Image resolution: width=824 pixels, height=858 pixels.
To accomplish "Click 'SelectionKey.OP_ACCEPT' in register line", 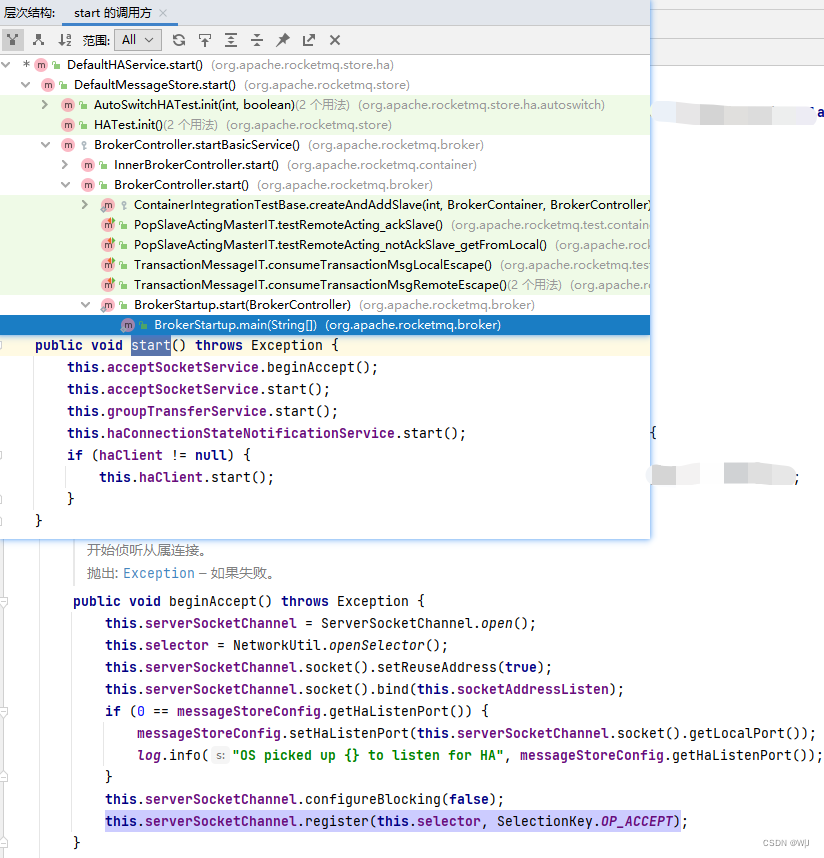I will coord(585,821).
